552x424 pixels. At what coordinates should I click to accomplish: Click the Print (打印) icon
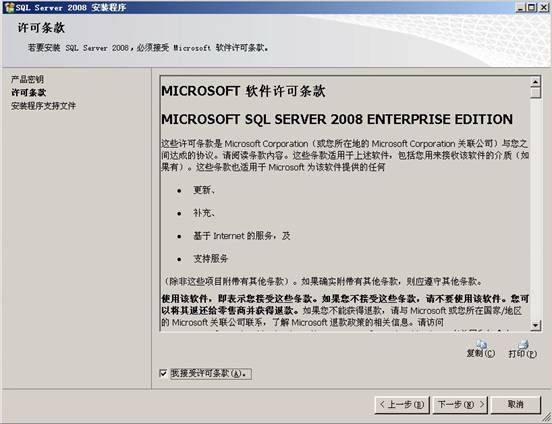coord(523,344)
